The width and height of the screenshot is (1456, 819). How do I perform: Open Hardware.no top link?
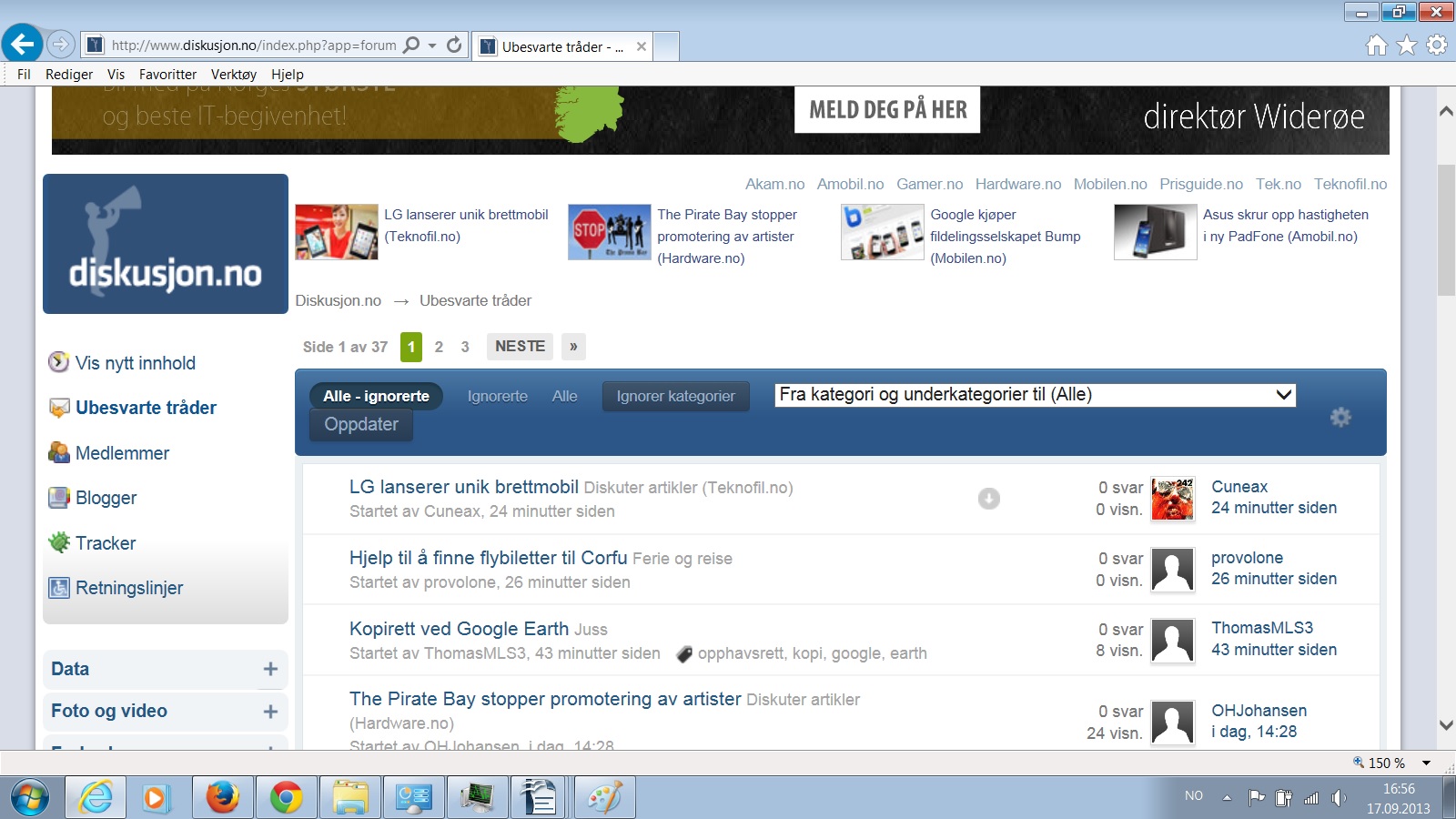tap(1018, 184)
